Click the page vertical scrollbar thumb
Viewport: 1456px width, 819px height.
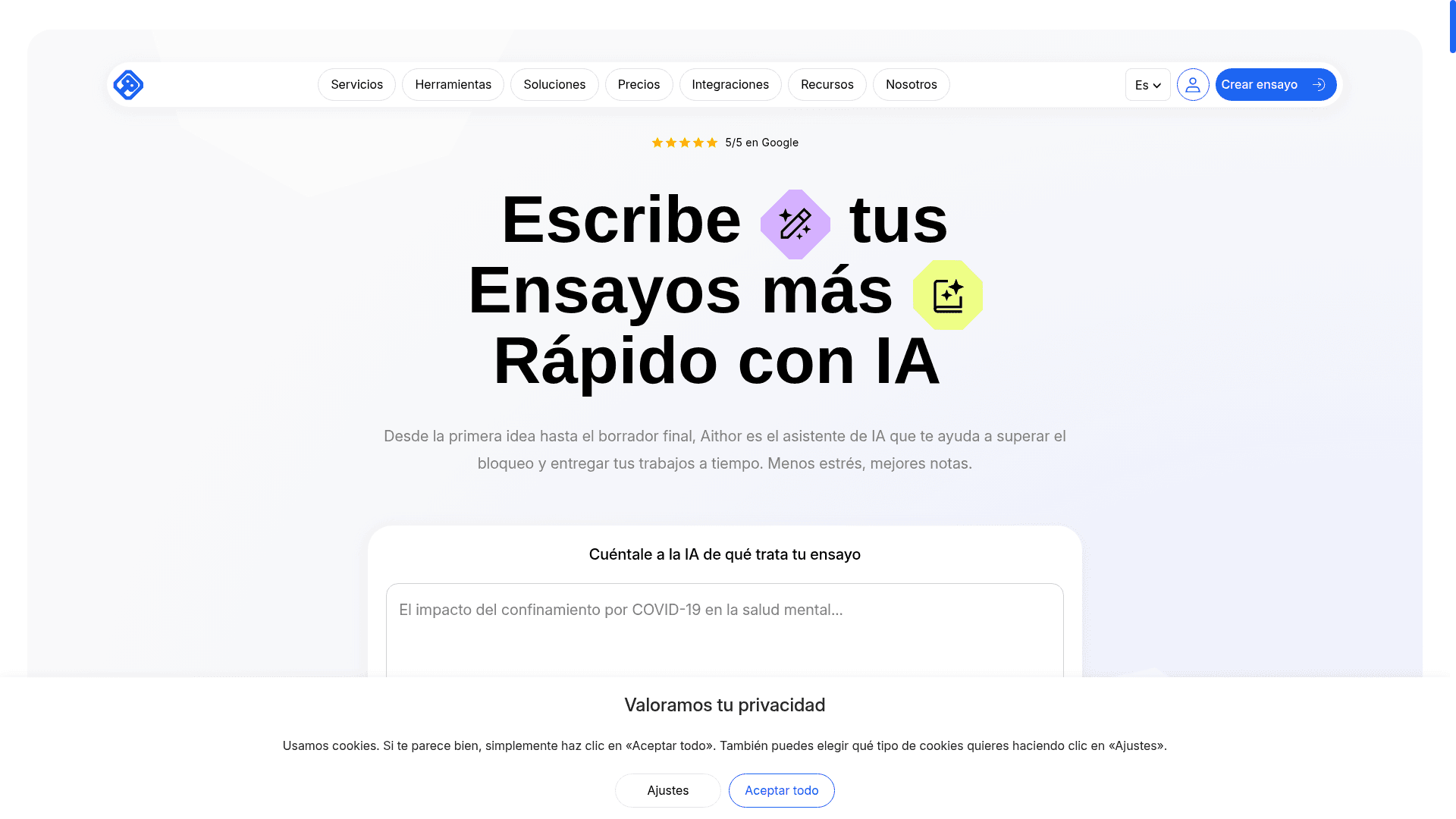(x=1452, y=27)
